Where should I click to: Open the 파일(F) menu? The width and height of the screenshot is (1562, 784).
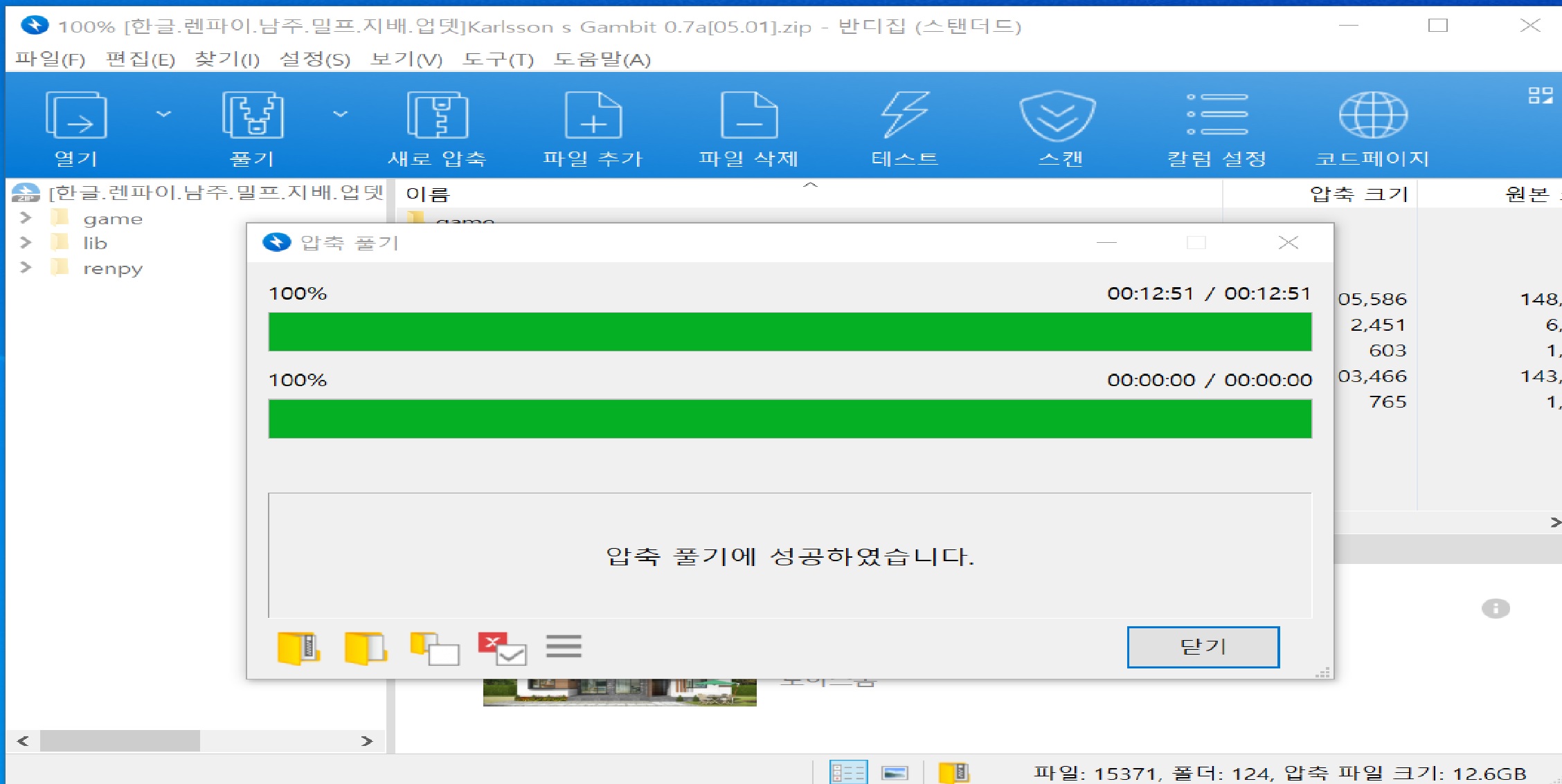tap(50, 60)
